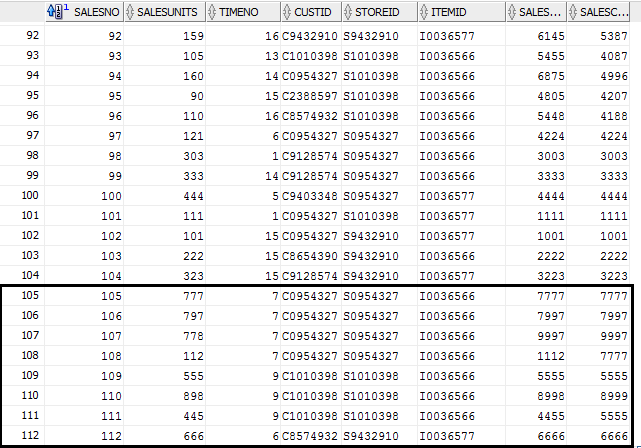Click the sort order icon beside SALESNO
Viewport: 641px width, 448px height.
pos(58,12)
